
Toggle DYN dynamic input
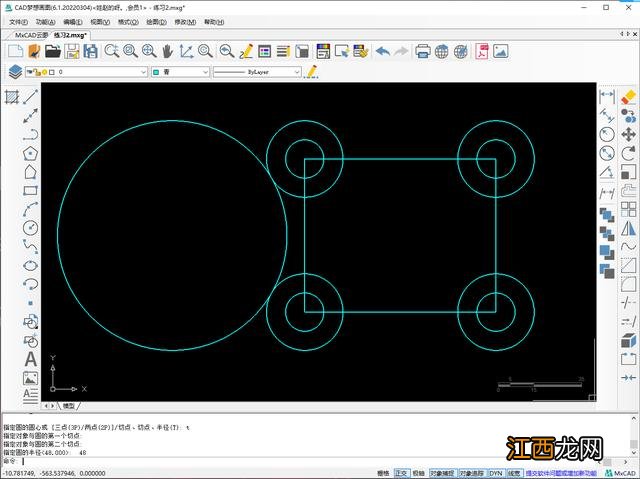494,473
